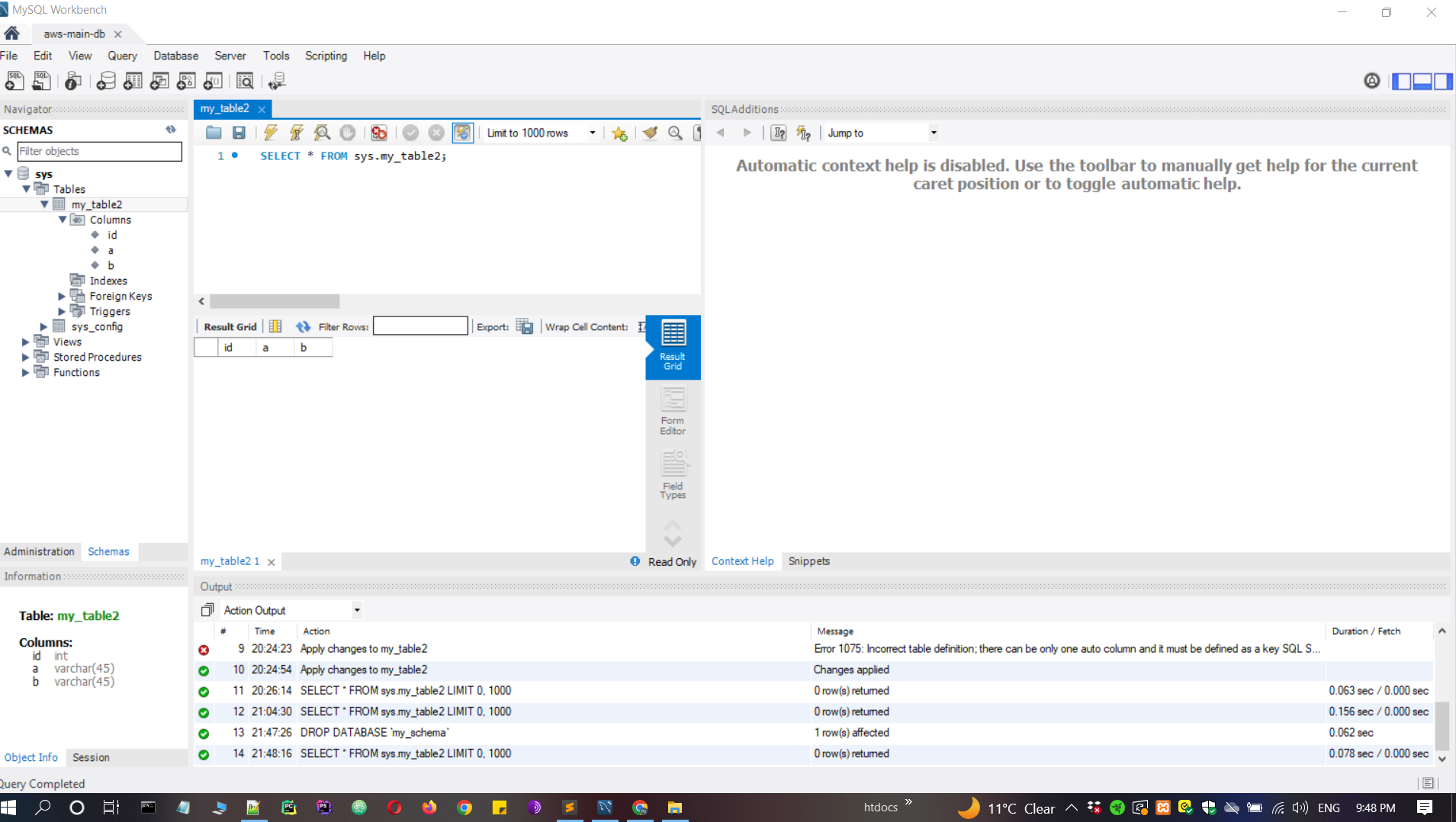Open the Jump to dropdown
The image size is (1456, 822).
[x=882, y=133]
